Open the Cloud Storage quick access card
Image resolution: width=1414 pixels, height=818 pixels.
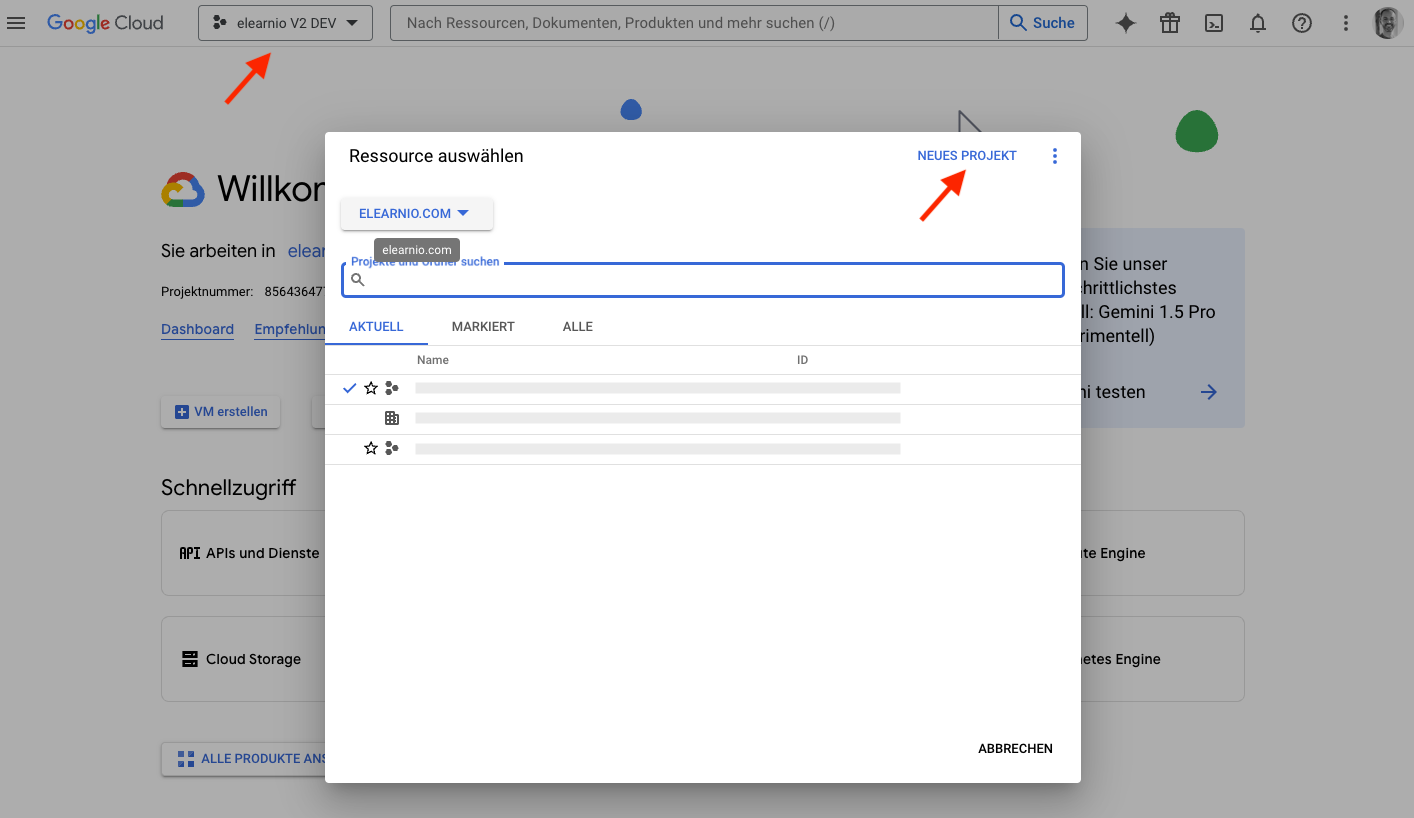click(x=243, y=659)
